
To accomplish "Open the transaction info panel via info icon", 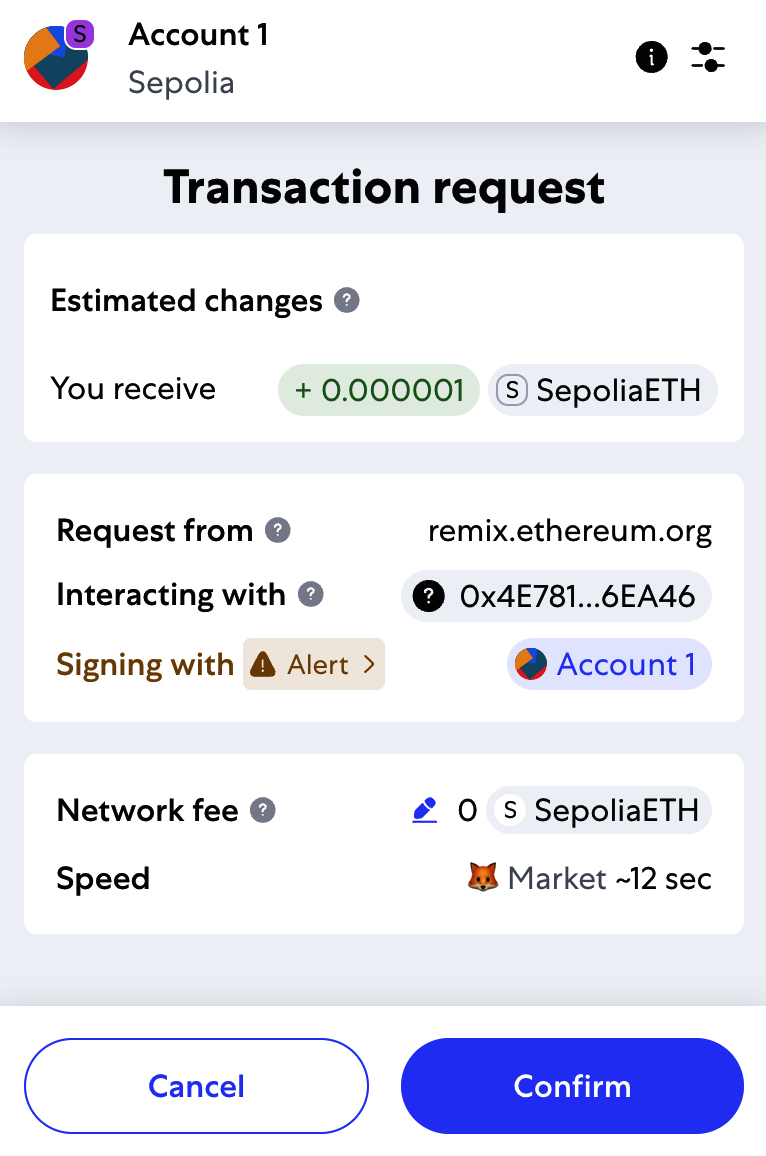I will (x=652, y=57).
